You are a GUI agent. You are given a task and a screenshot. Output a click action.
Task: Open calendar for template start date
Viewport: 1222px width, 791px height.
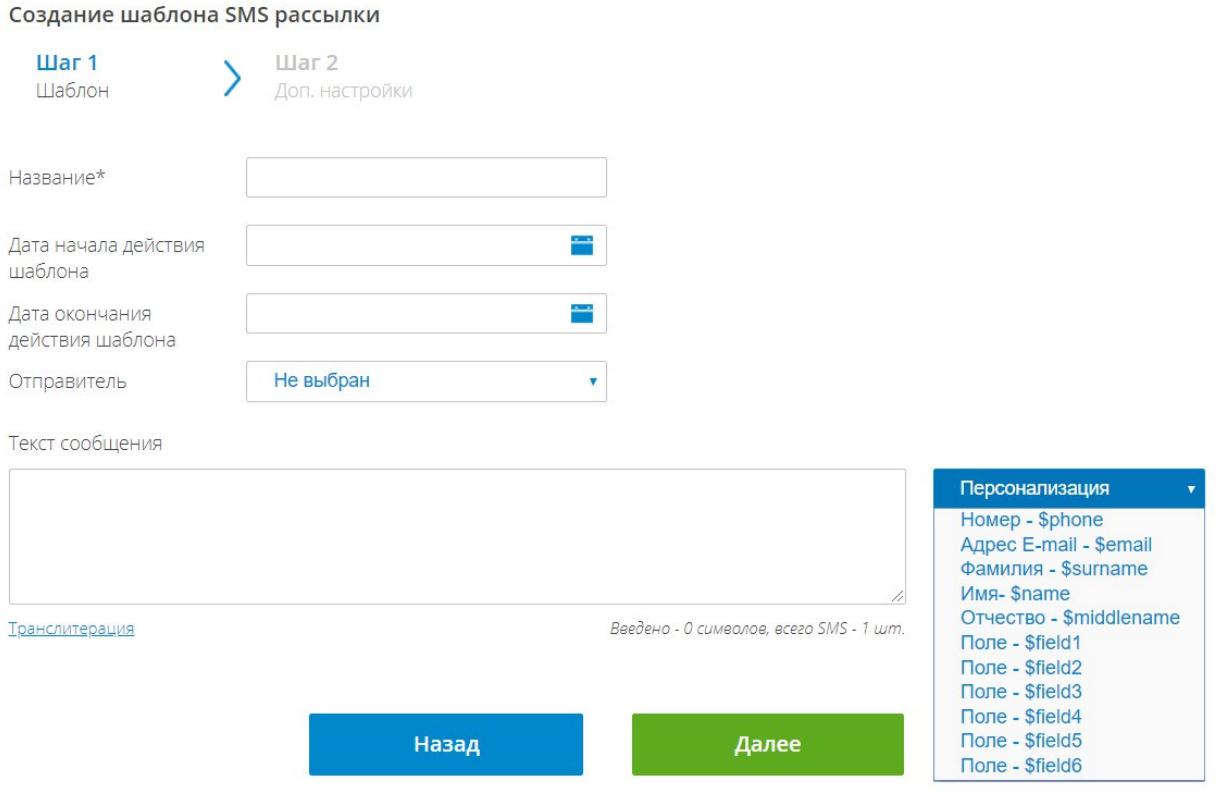(x=582, y=245)
